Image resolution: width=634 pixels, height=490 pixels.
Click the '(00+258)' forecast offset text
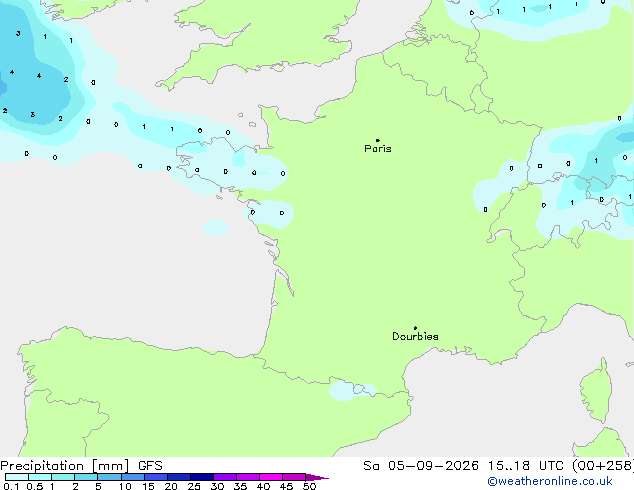tap(603, 466)
